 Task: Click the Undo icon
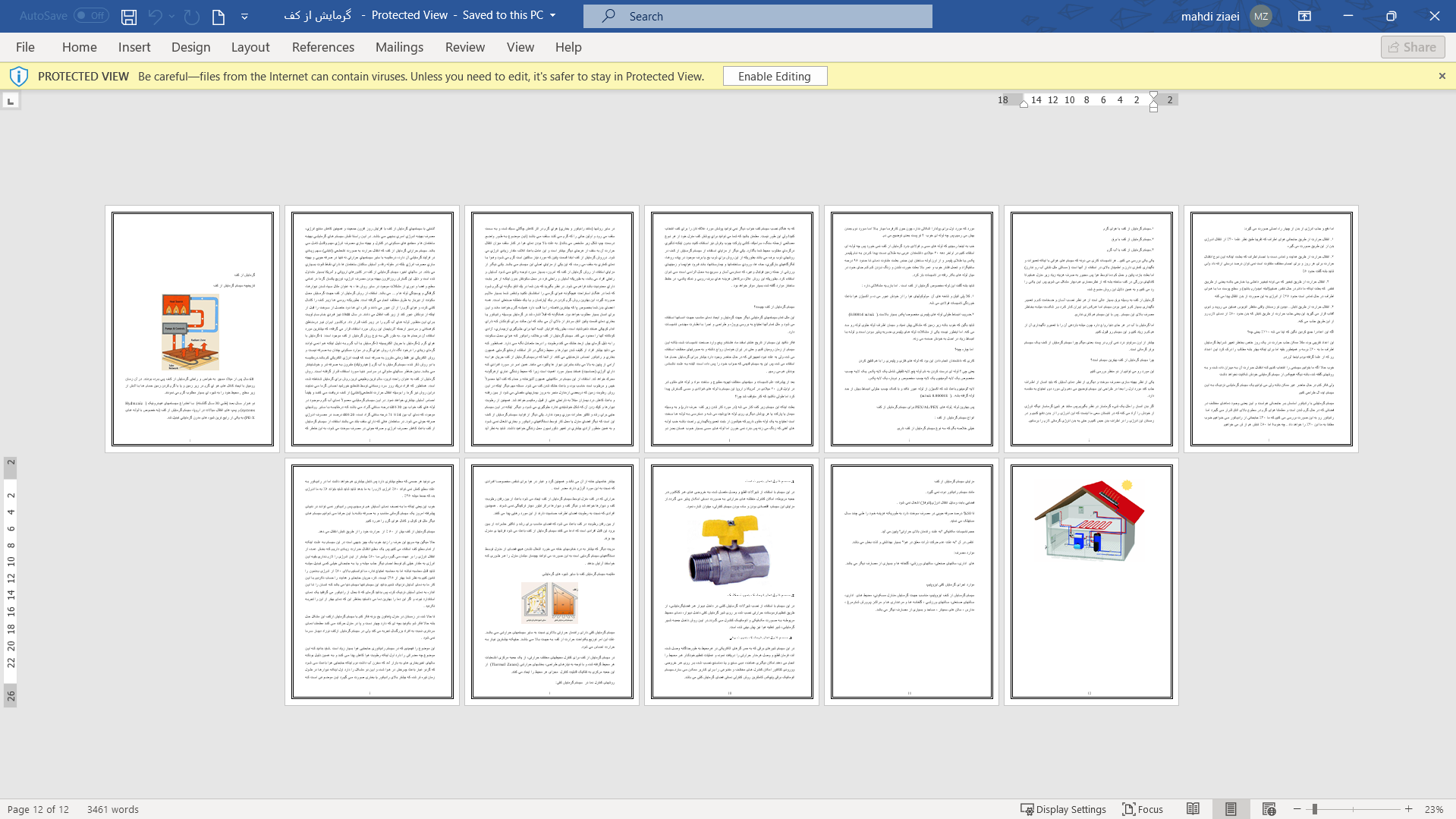156,16
